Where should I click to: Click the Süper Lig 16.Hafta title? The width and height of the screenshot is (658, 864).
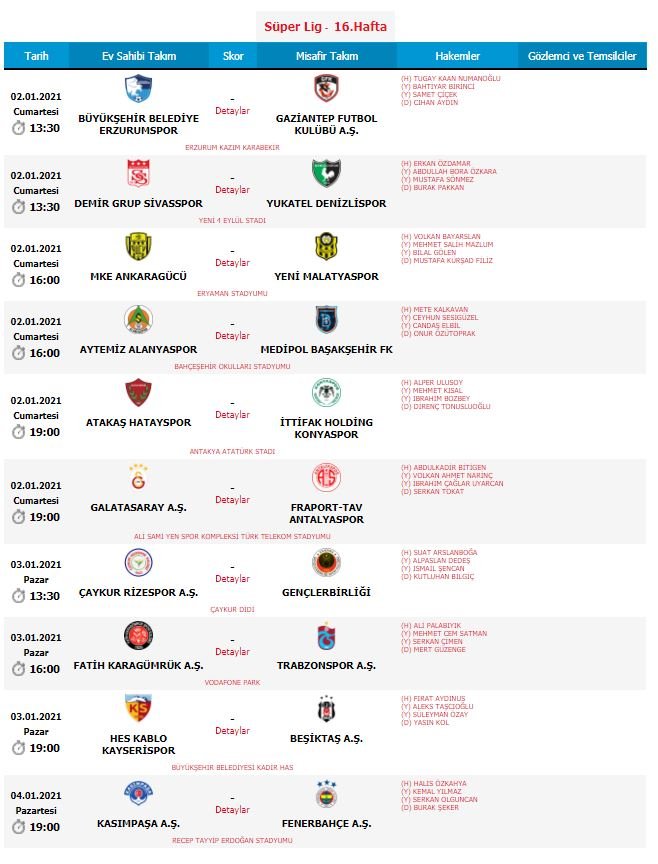[x=326, y=27]
